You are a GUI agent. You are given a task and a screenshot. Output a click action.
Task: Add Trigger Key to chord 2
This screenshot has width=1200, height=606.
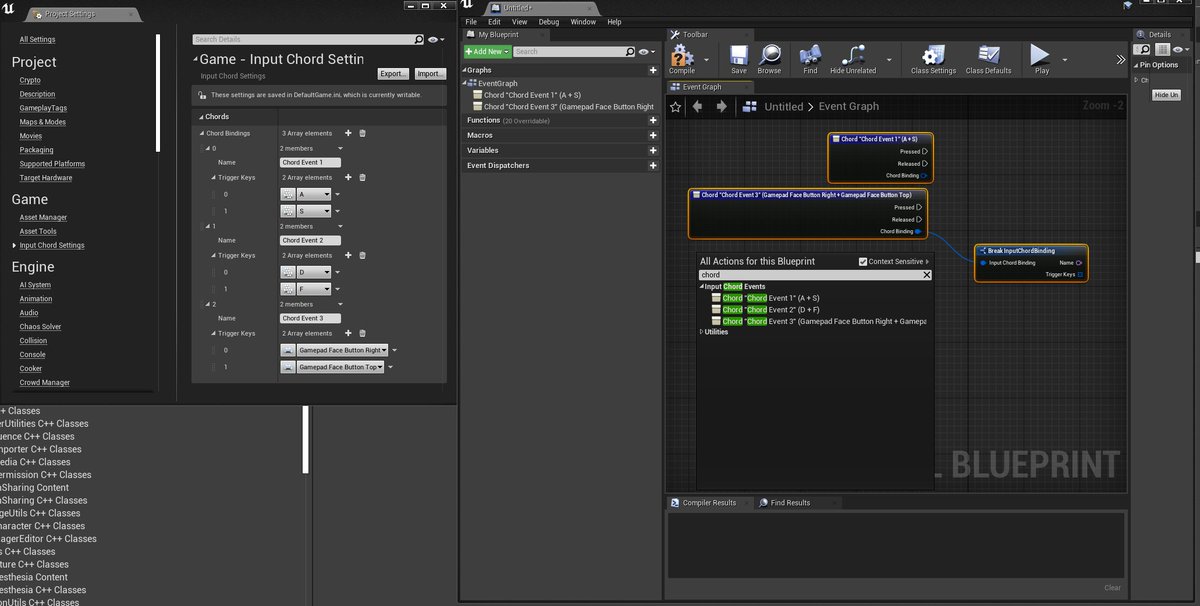(x=348, y=333)
